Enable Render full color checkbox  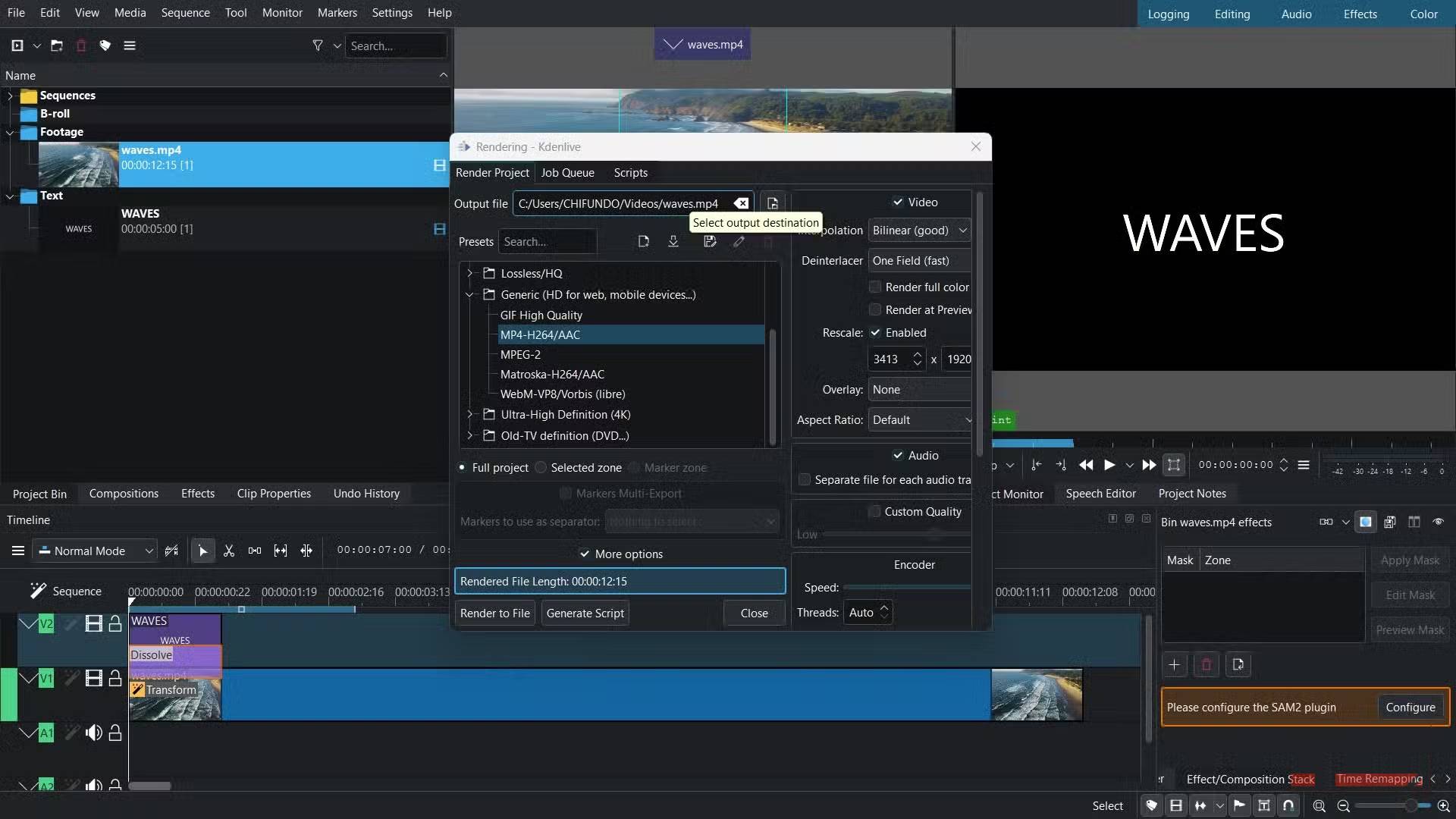(876, 287)
